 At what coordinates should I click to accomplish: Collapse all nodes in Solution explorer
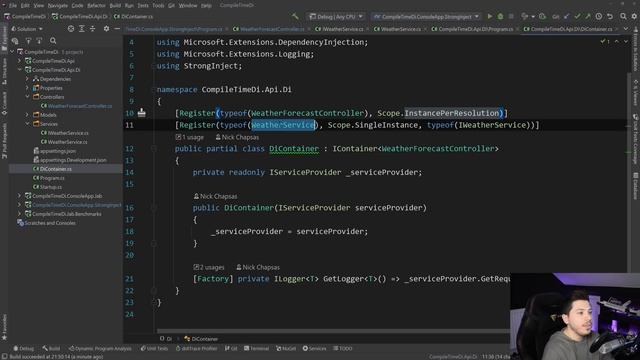93,29
